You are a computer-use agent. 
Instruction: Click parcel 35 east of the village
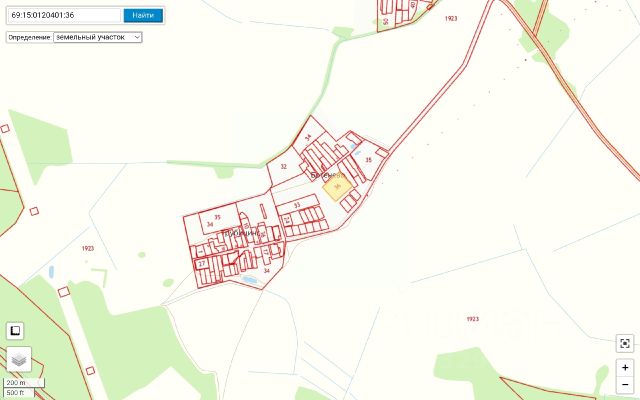point(369,160)
